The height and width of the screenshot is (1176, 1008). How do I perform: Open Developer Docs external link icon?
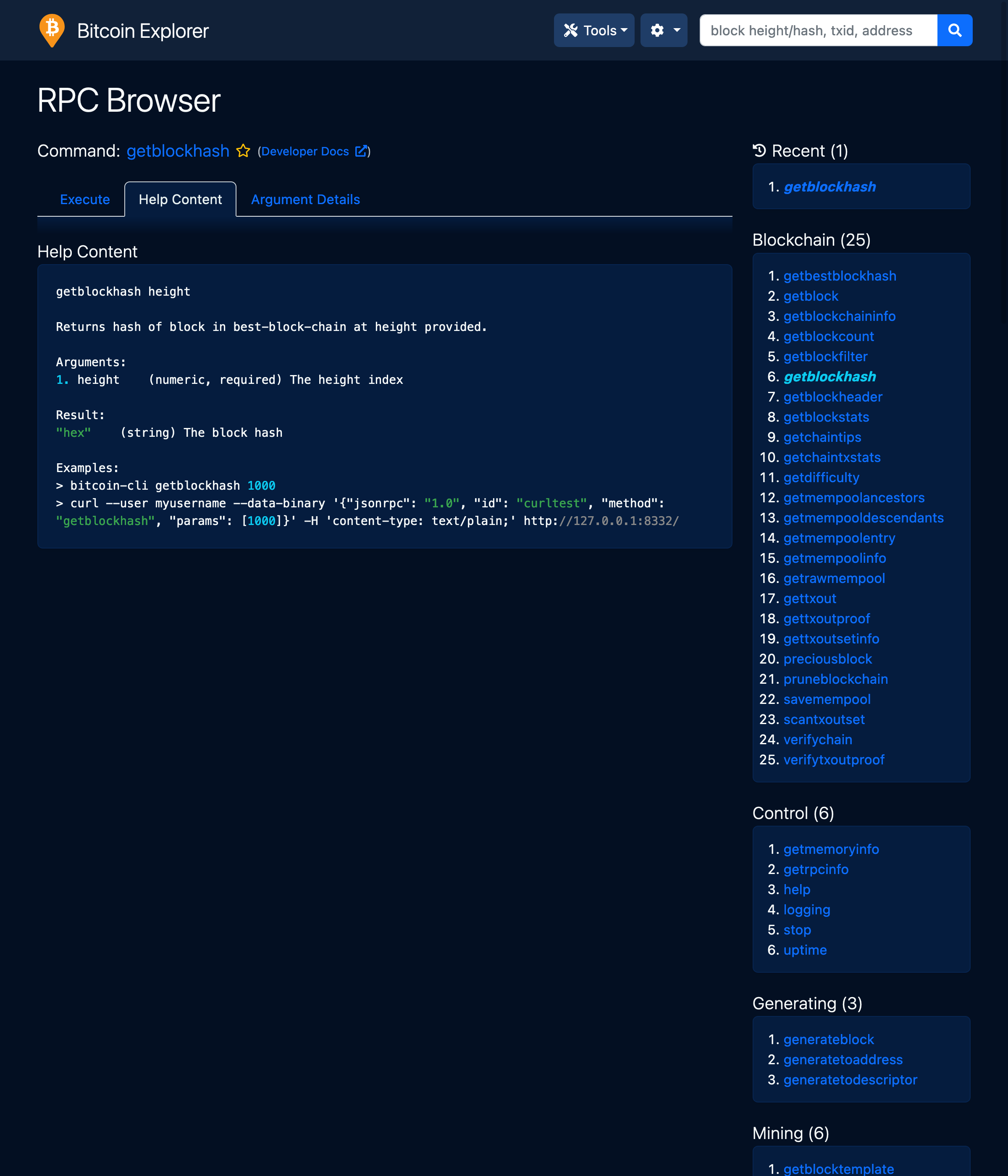coord(361,151)
